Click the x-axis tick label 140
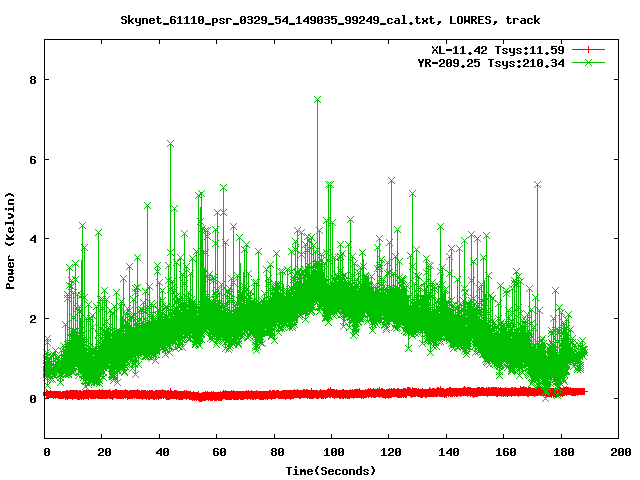Viewport: 640px width, 480px height. 446,453
